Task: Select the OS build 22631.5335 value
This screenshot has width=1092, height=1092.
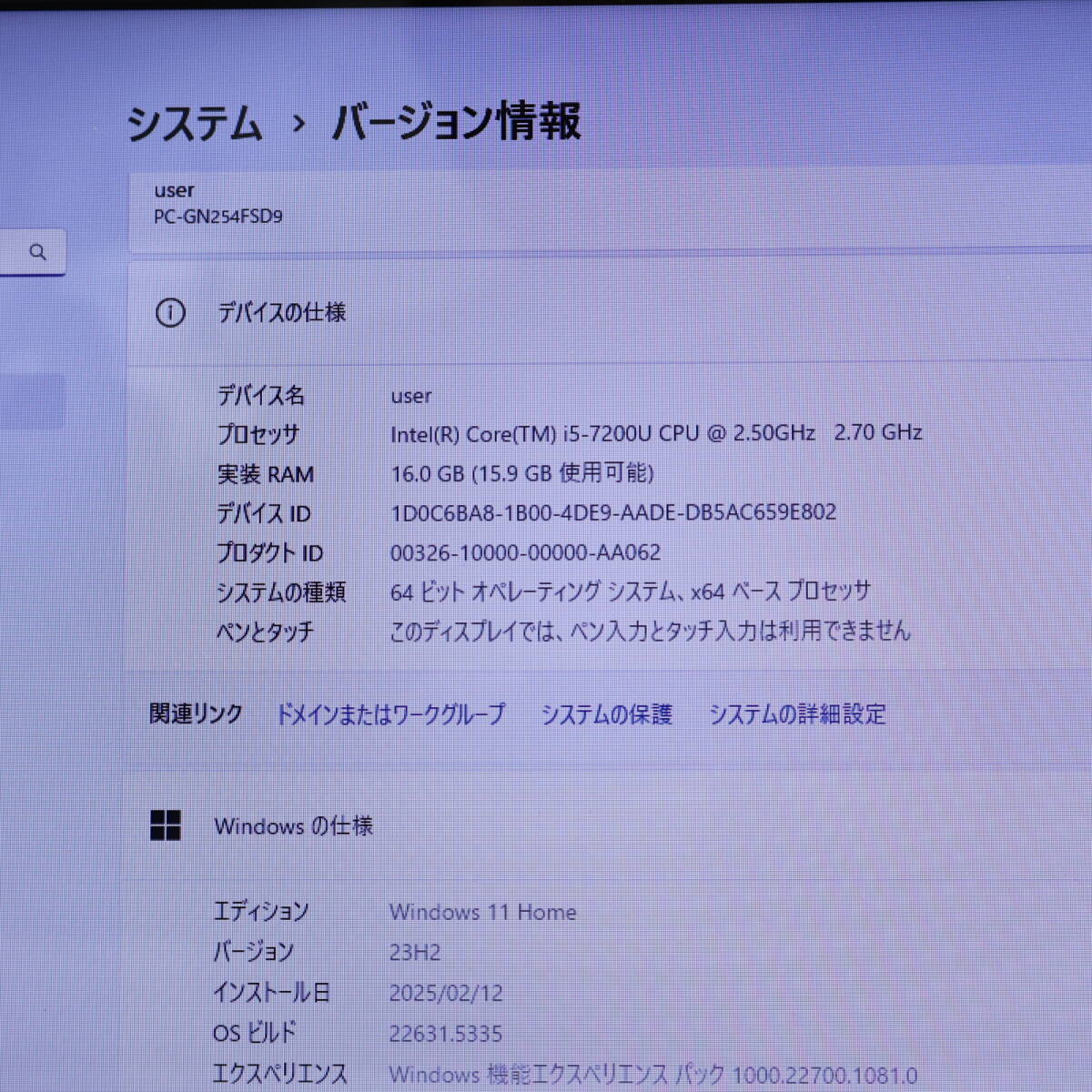Action: tap(446, 1034)
